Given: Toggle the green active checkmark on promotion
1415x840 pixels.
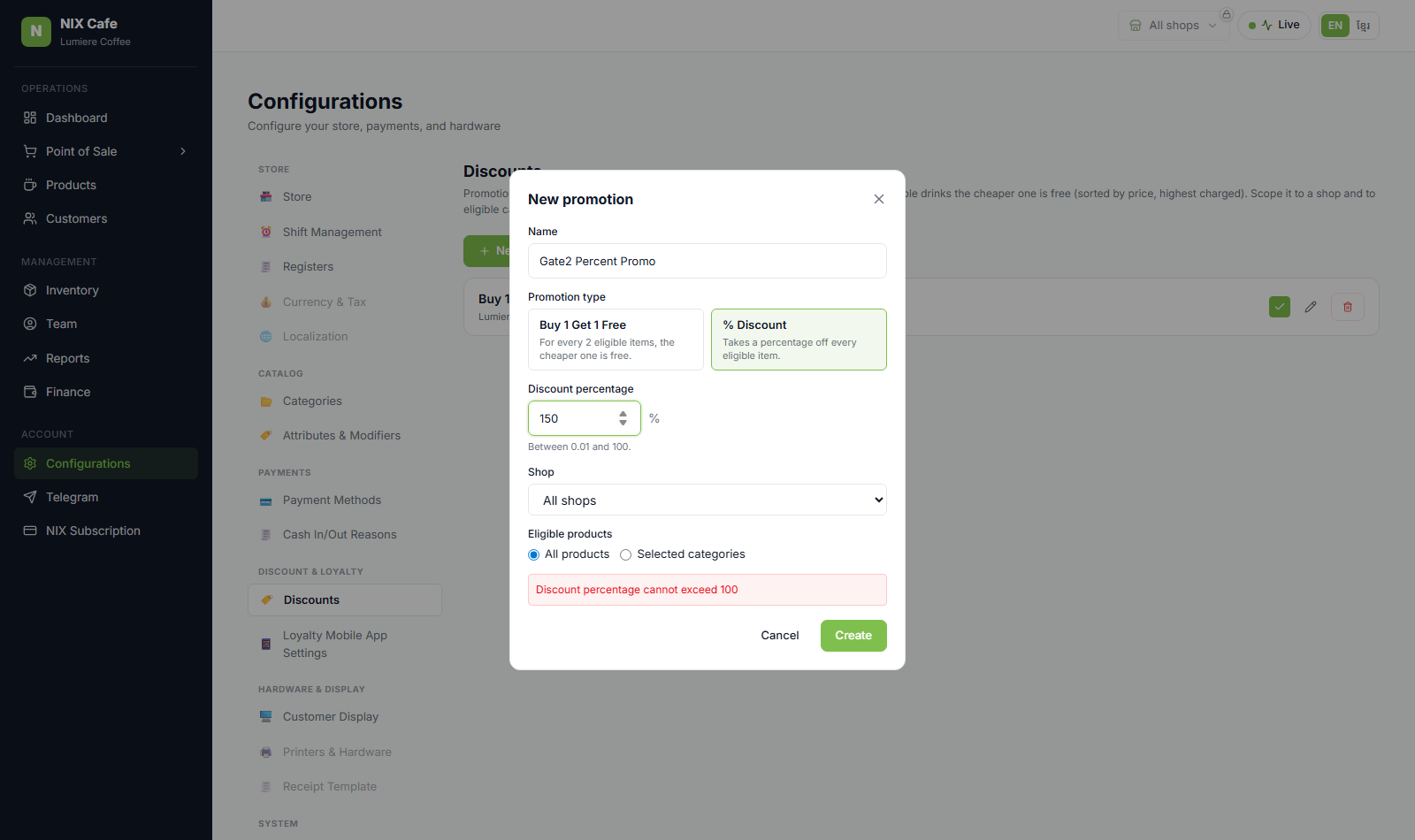Looking at the screenshot, I should (1280, 307).
